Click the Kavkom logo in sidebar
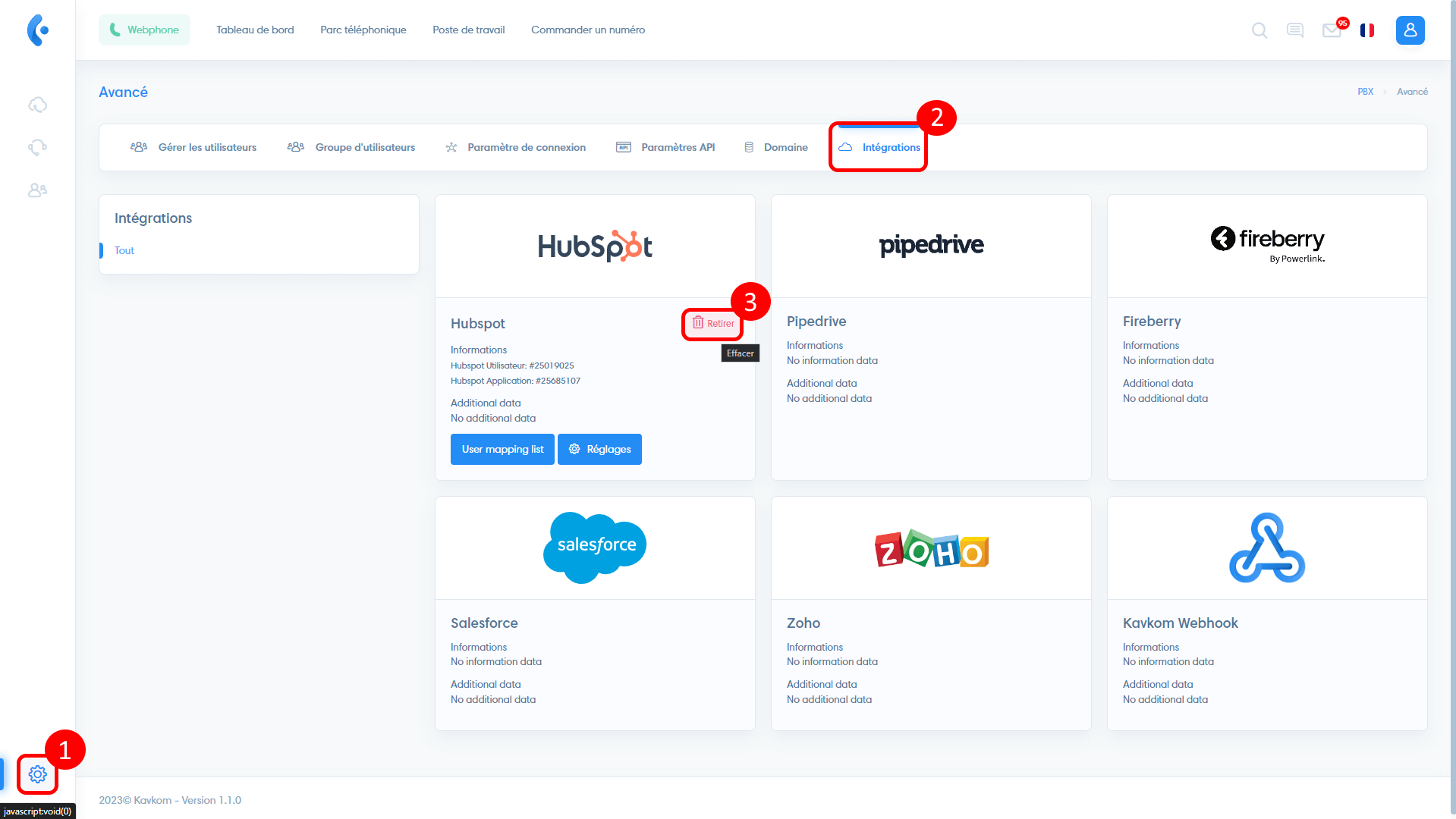Viewport: 1456px width, 819px height. (x=38, y=30)
